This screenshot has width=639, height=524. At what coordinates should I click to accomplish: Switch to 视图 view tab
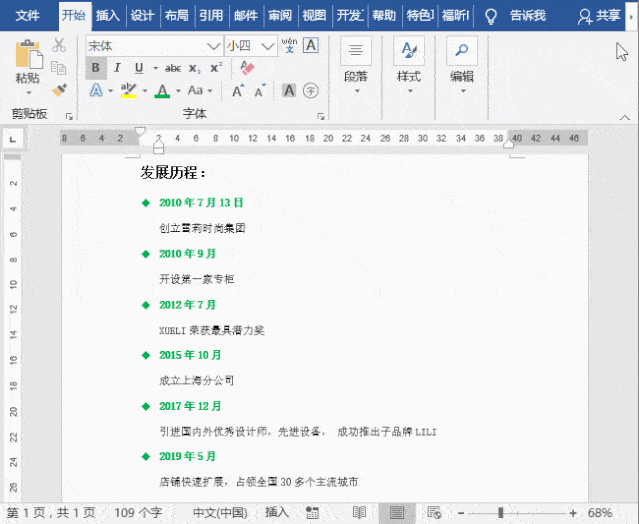pyautogui.click(x=314, y=15)
